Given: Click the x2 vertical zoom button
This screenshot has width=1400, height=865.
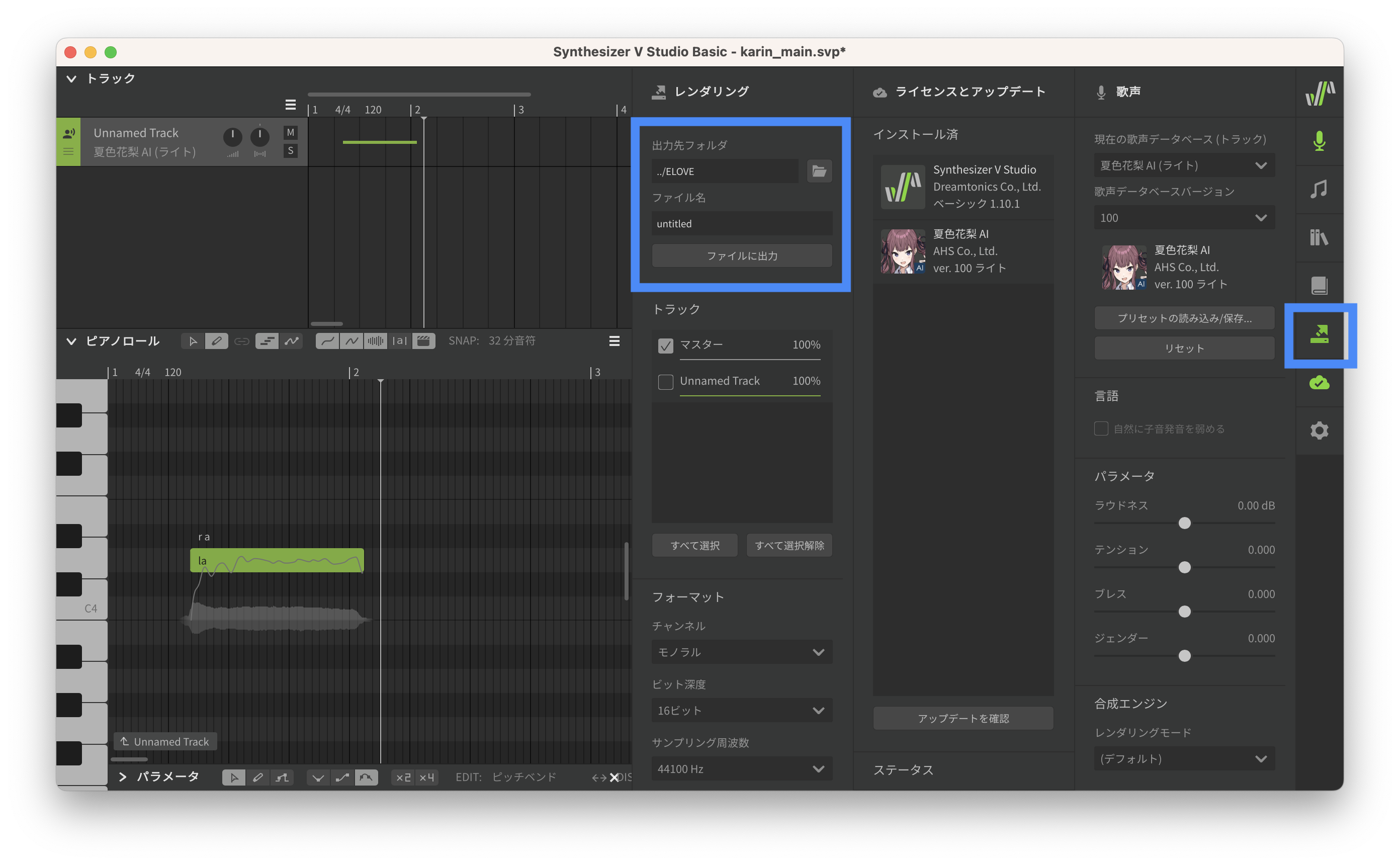Looking at the screenshot, I should point(403,777).
